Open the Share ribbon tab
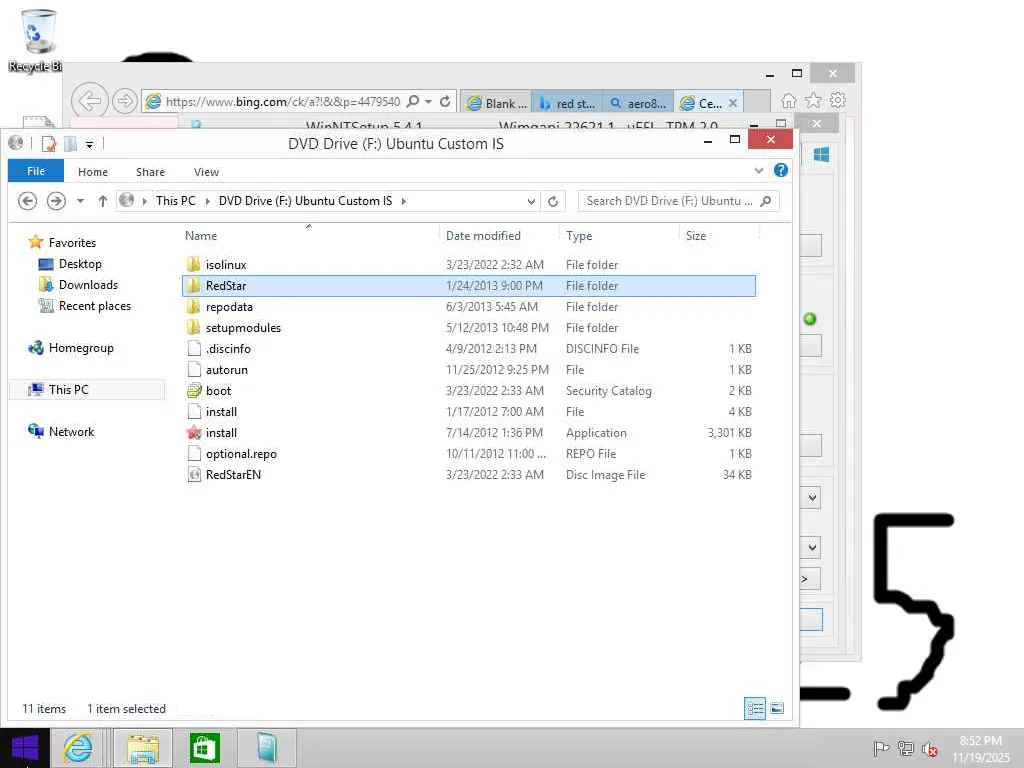Image resolution: width=1024 pixels, height=768 pixels. [150, 172]
